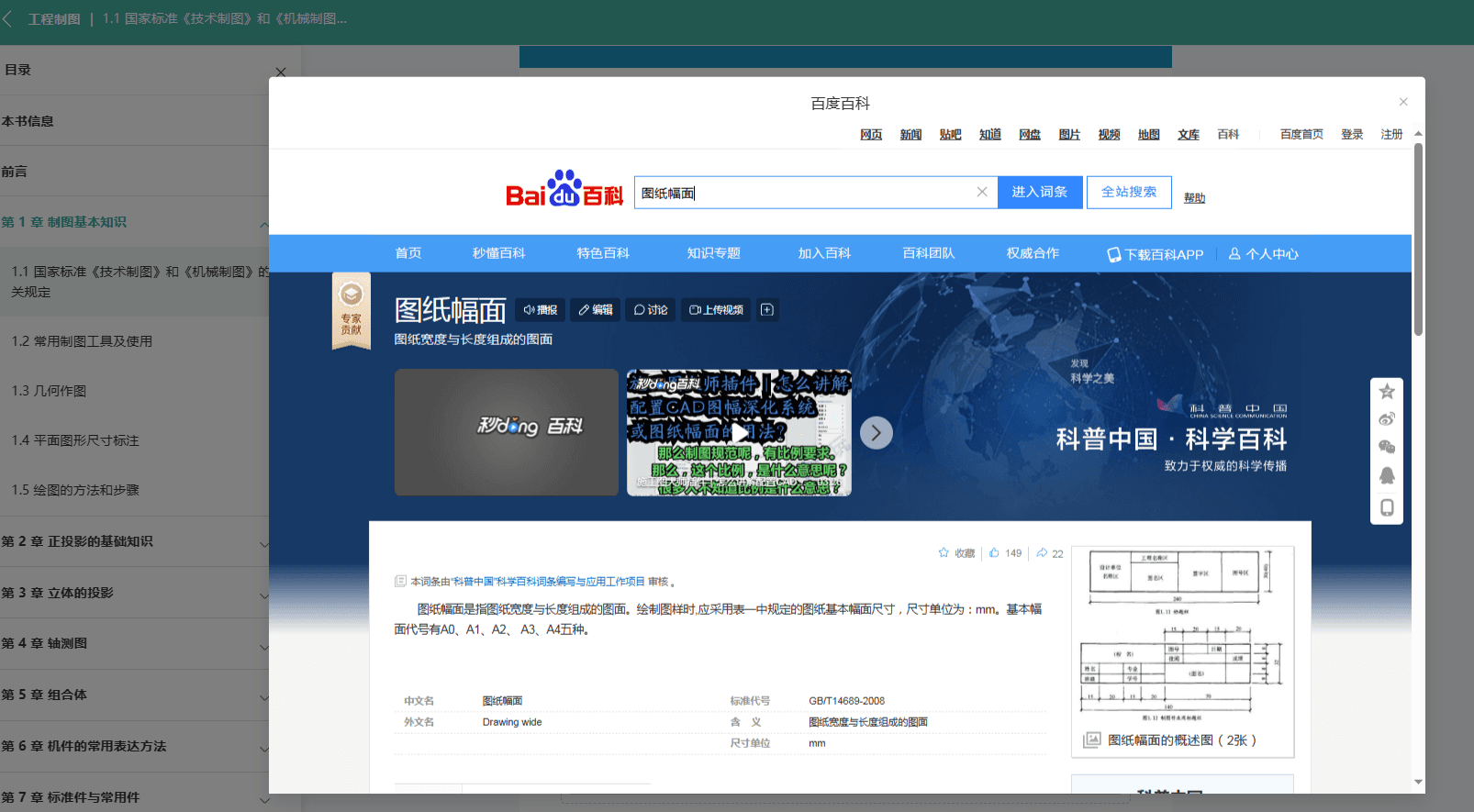Select 百科团队 in the nav bar

(929, 253)
